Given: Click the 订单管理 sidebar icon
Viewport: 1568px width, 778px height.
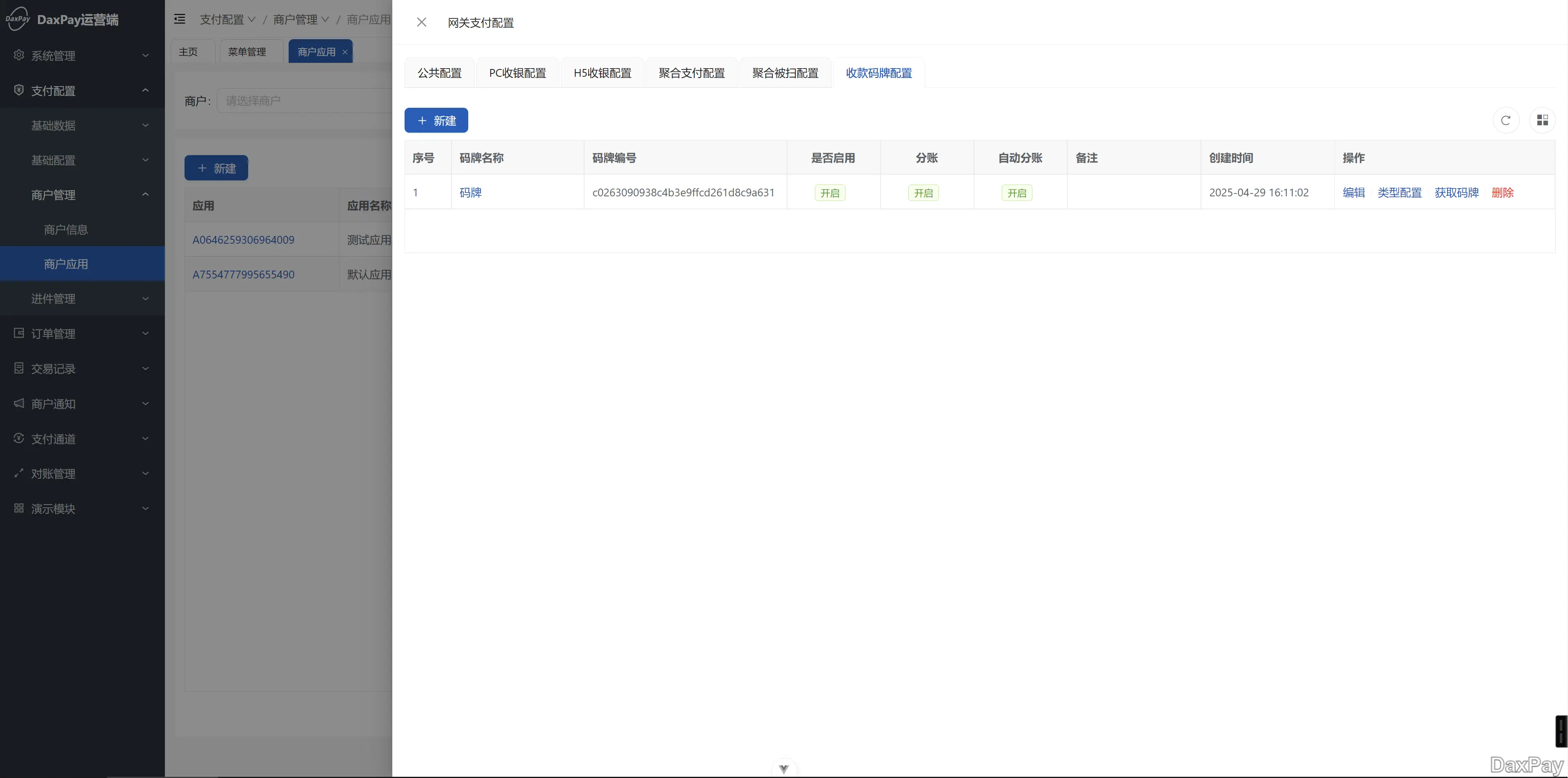Looking at the screenshot, I should pyautogui.click(x=19, y=333).
